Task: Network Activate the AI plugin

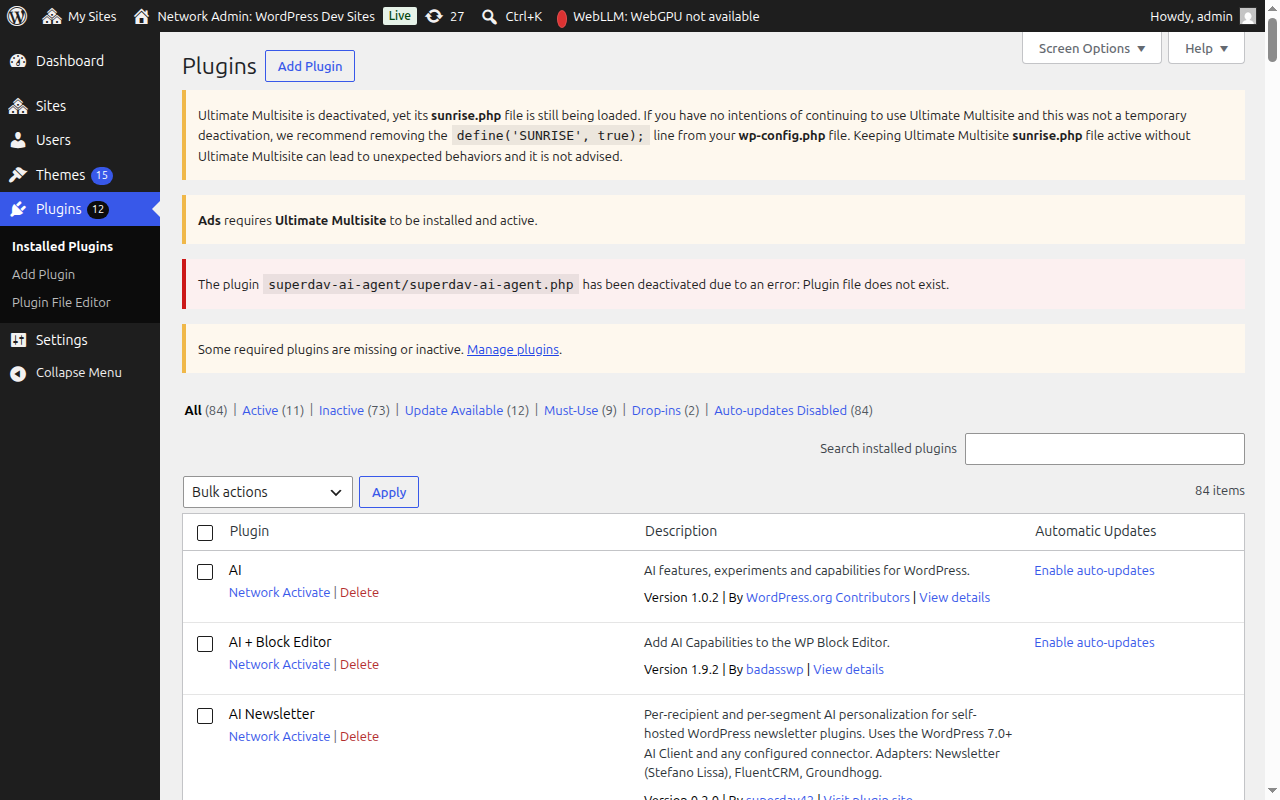Action: pyautogui.click(x=279, y=592)
